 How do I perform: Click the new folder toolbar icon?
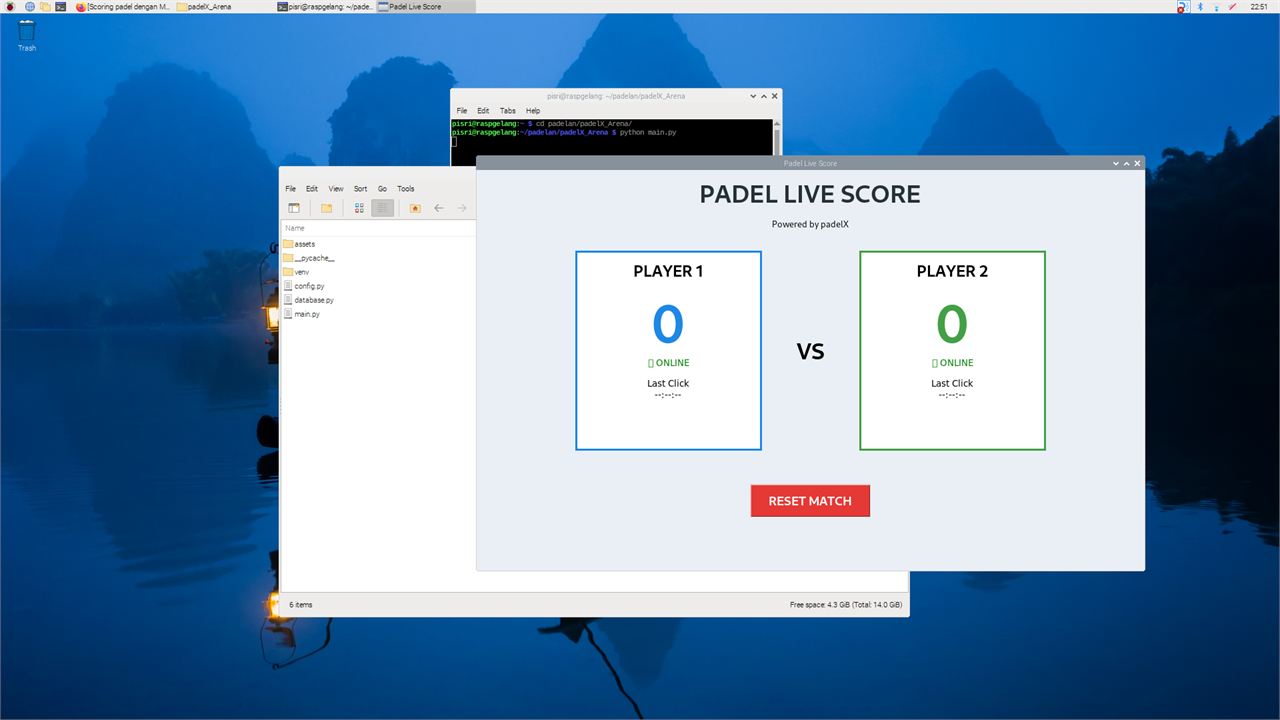coord(326,208)
